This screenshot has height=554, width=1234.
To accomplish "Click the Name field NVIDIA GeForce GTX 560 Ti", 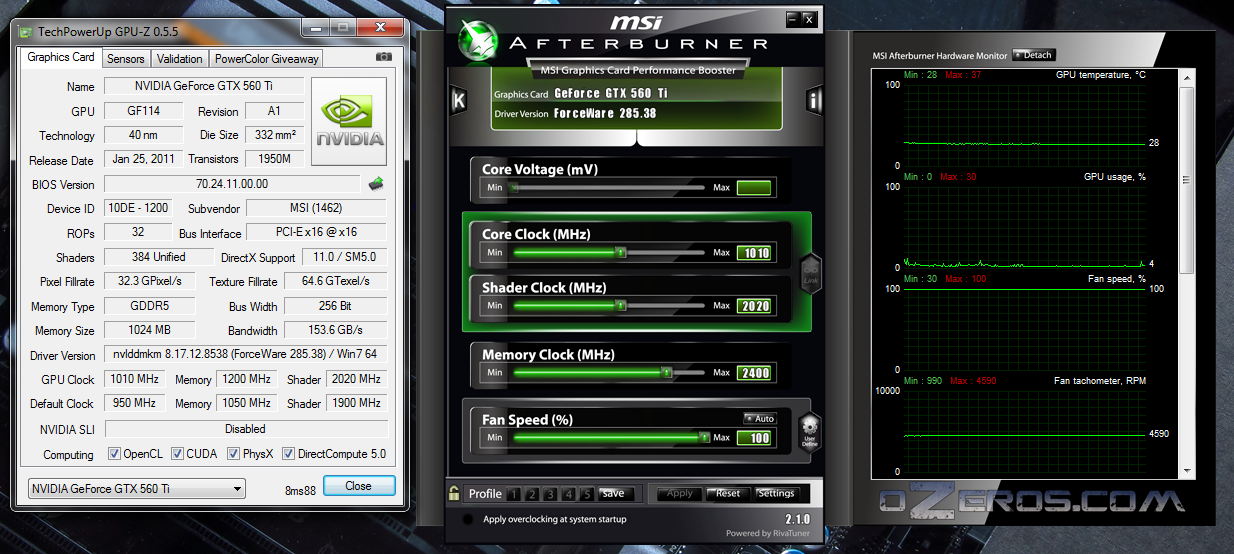I will 203,86.
